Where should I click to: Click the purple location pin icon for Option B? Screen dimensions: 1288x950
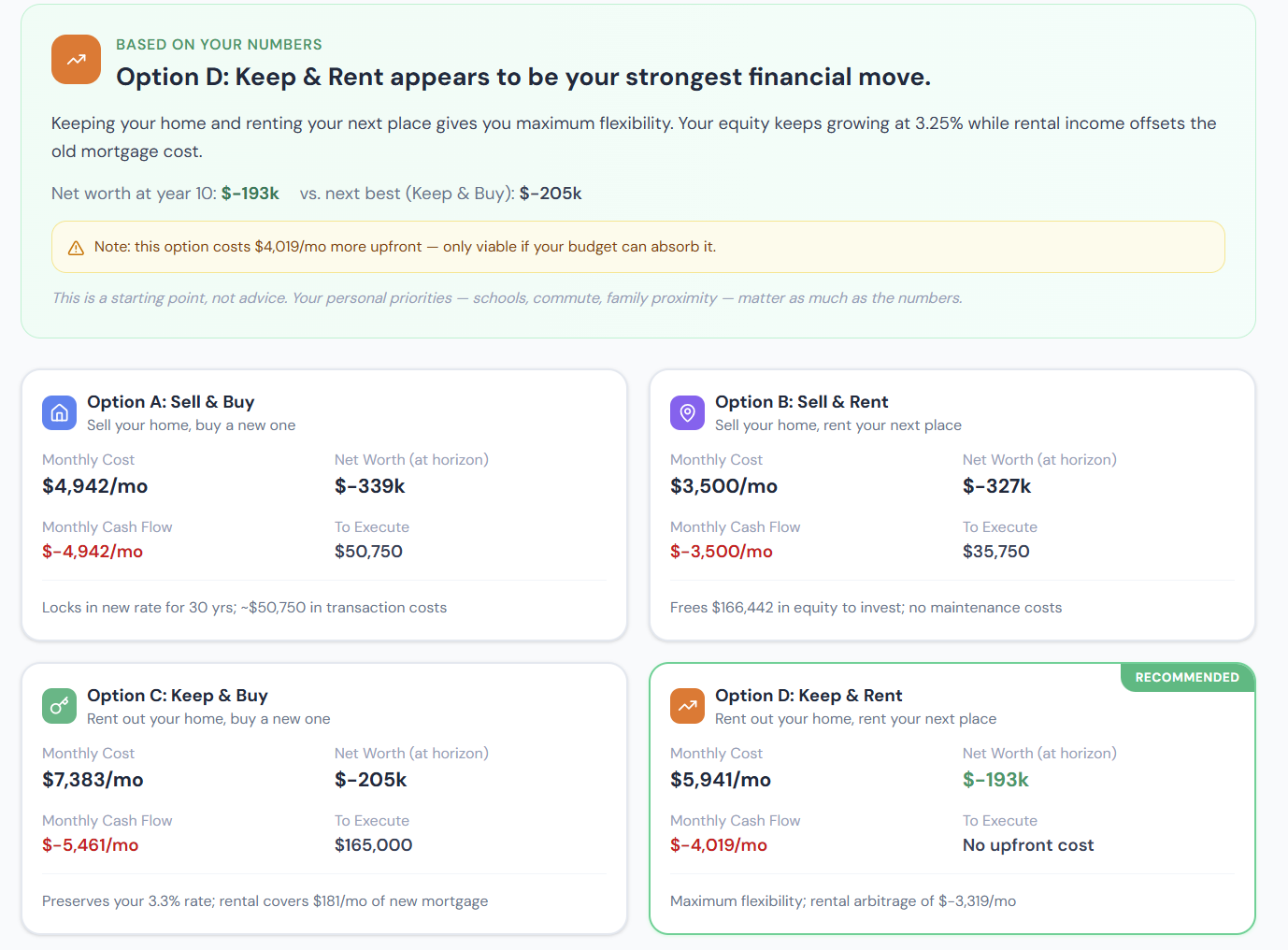tap(687, 413)
